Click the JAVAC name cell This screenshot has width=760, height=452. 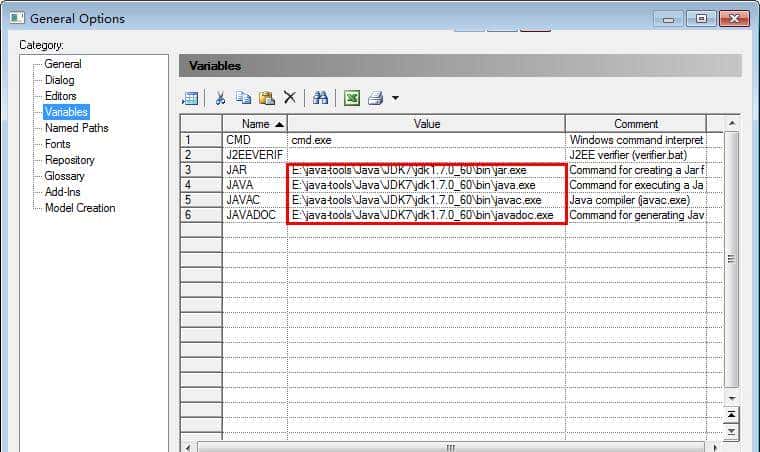point(255,200)
